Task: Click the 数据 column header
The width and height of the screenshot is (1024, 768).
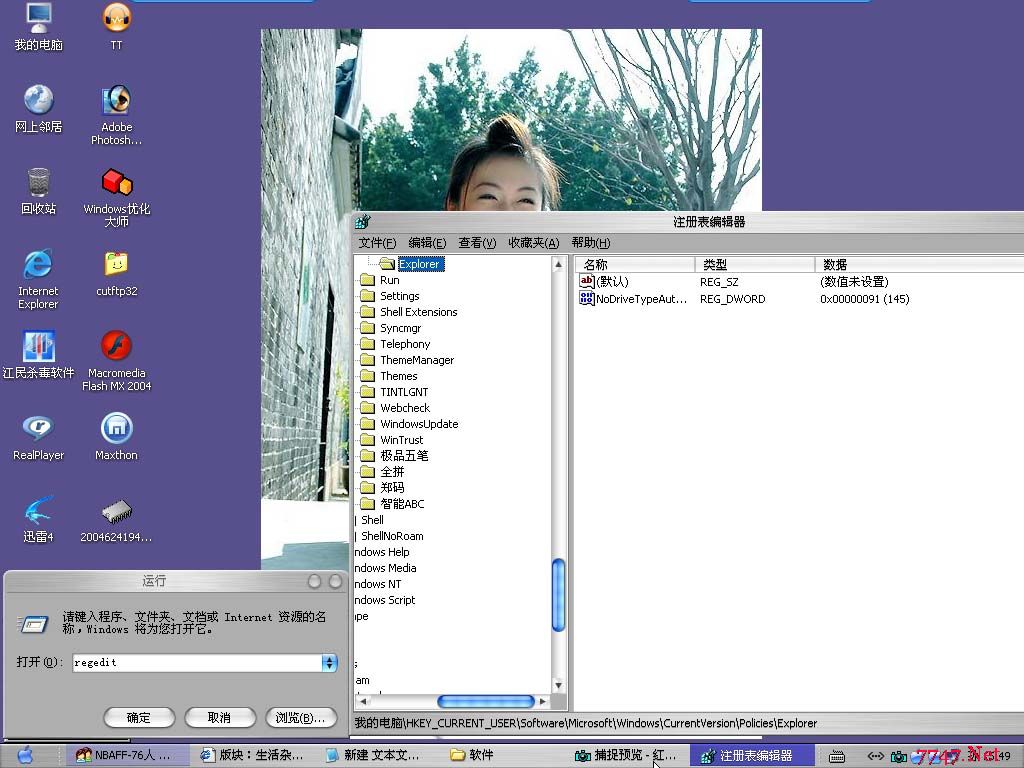Action: [921, 264]
